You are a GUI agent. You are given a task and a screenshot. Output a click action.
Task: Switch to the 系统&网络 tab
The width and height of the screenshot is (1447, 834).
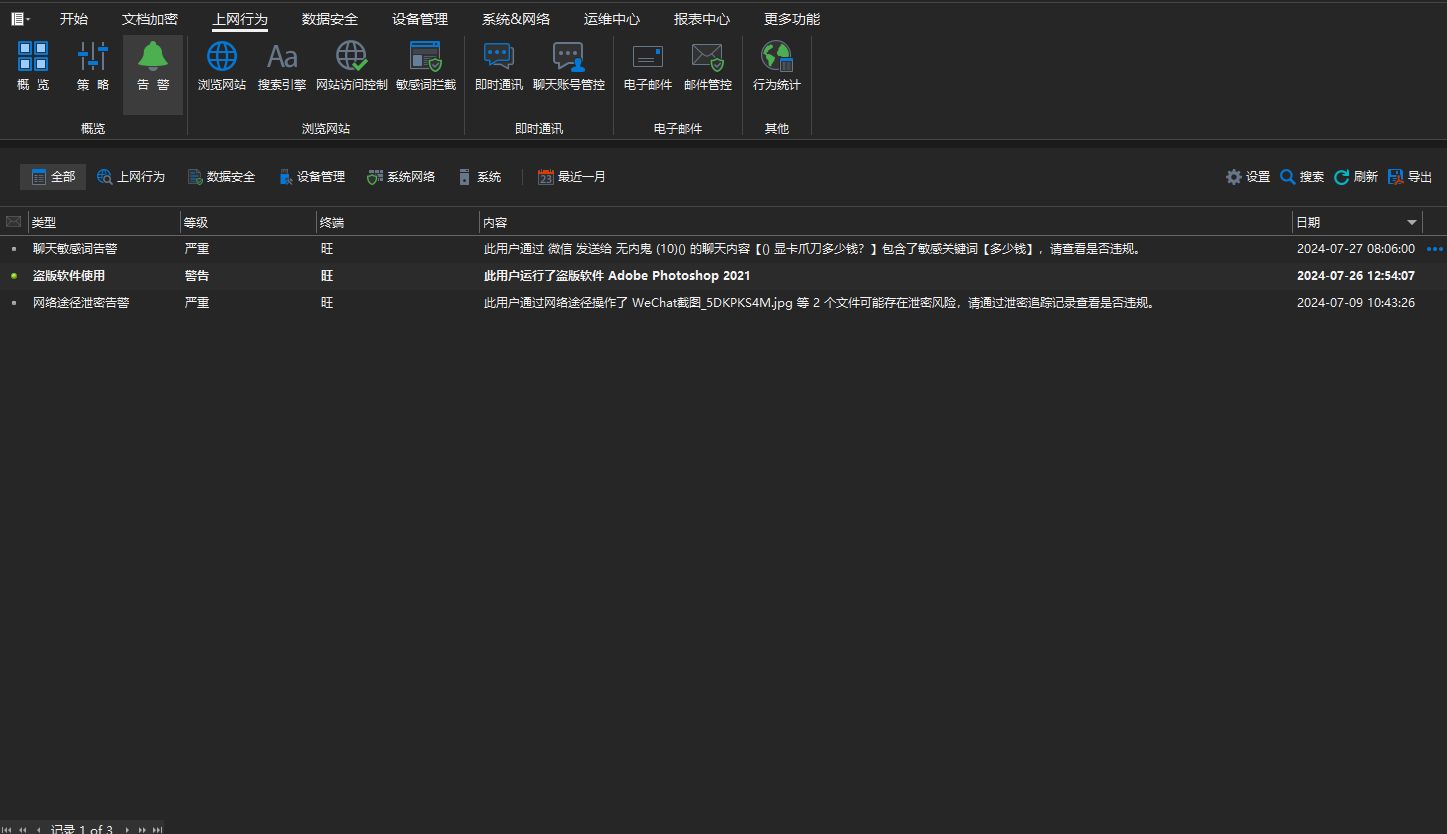516,19
